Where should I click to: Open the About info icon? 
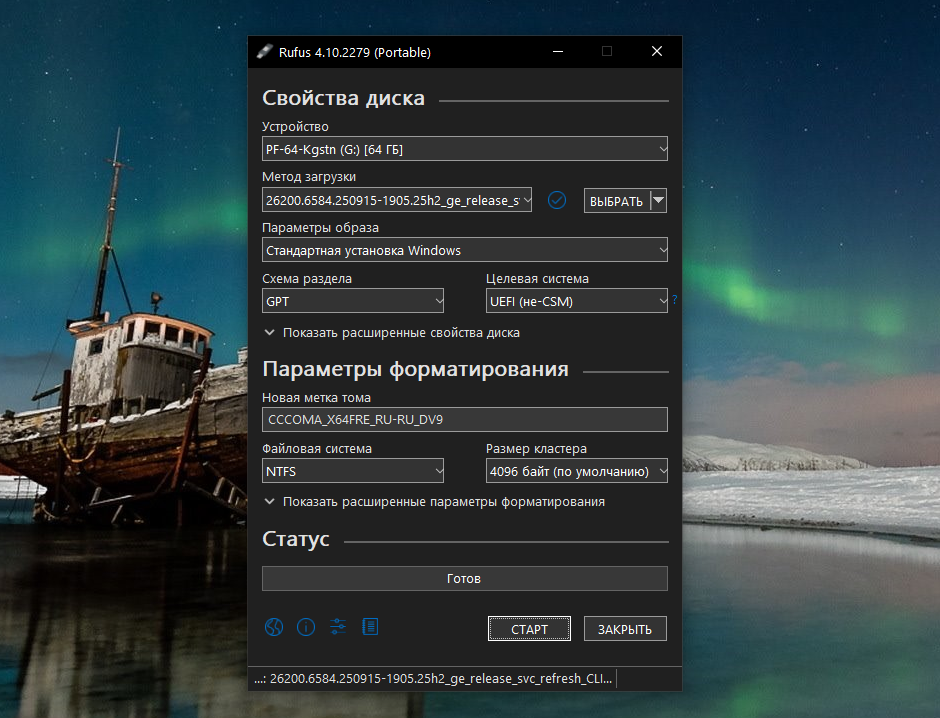tap(306, 627)
